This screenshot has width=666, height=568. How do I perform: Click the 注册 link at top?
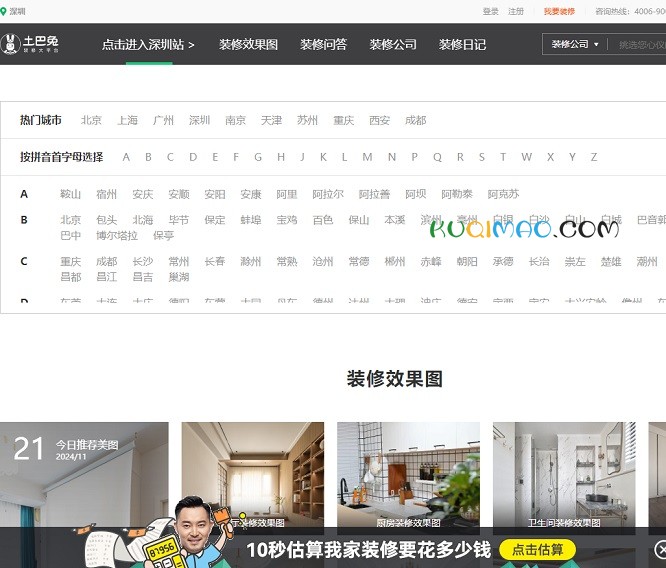[x=515, y=11]
